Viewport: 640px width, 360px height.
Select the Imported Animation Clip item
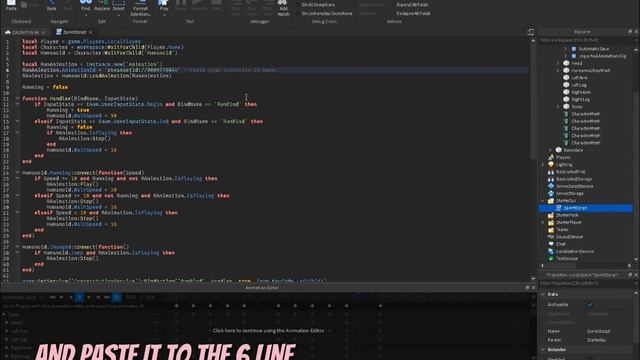602,56
